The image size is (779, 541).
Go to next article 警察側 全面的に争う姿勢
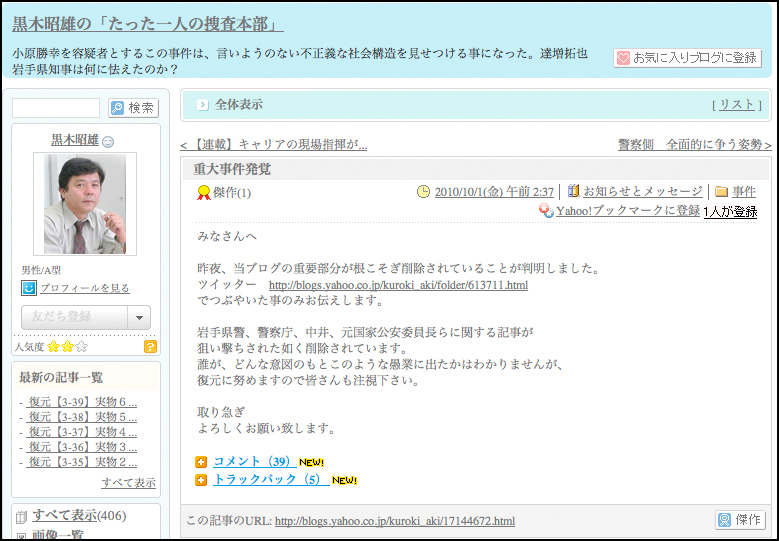[x=694, y=145]
